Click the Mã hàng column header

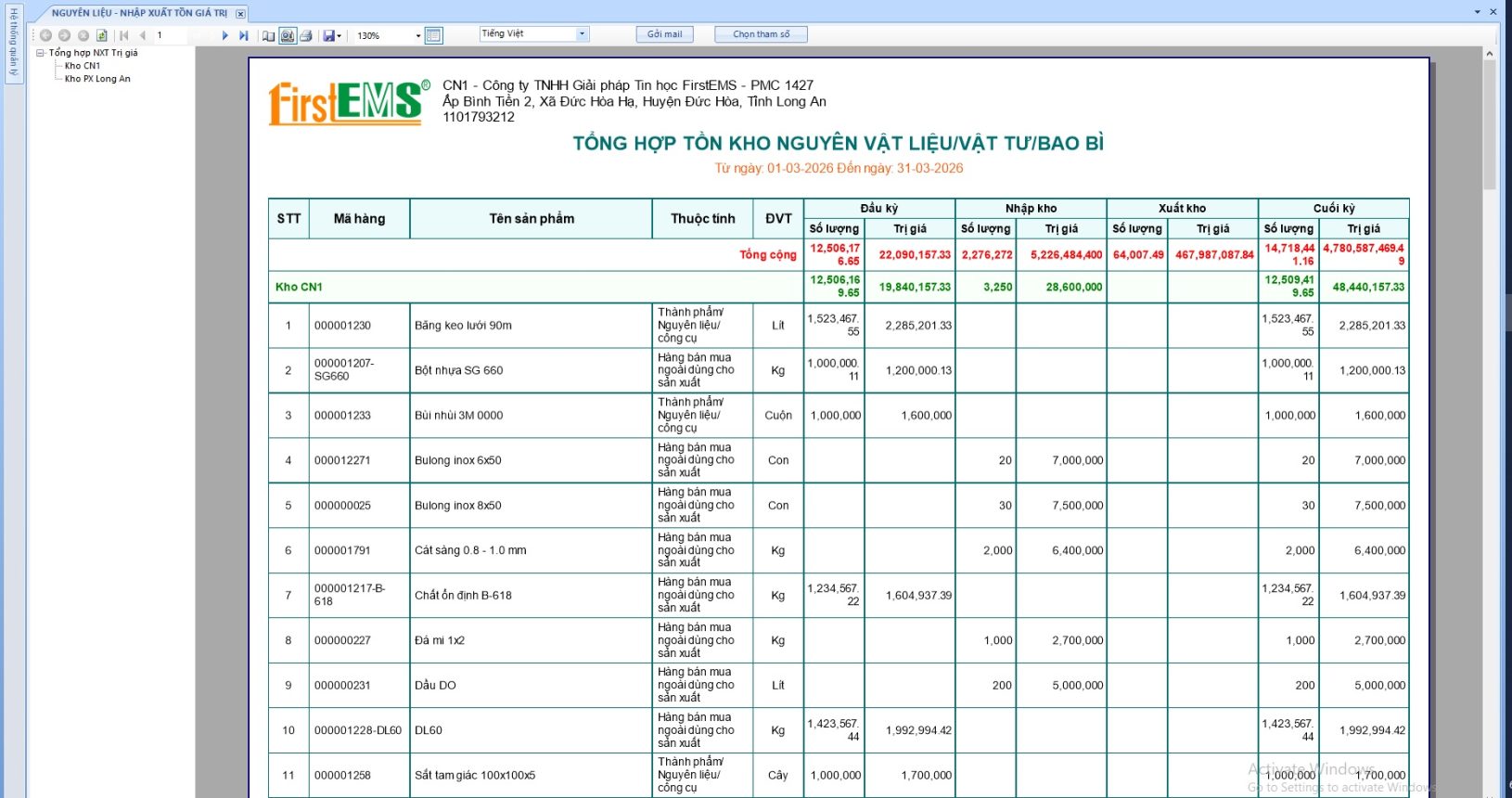click(x=359, y=219)
